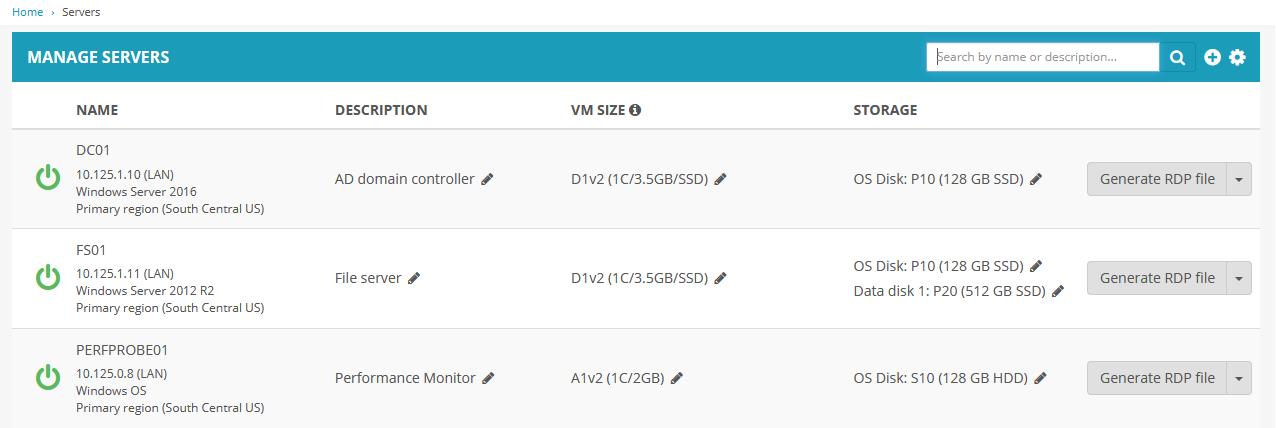Add a new server with plus icon

[1212, 57]
